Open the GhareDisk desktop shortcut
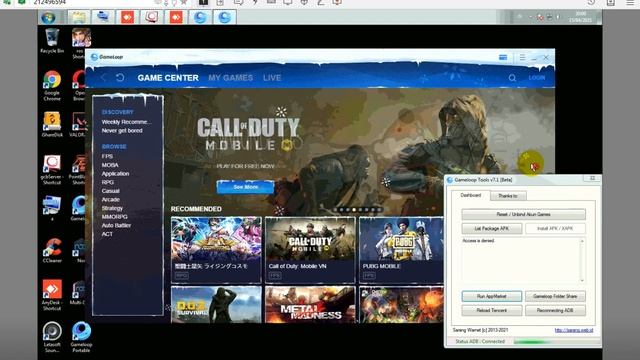 point(52,124)
